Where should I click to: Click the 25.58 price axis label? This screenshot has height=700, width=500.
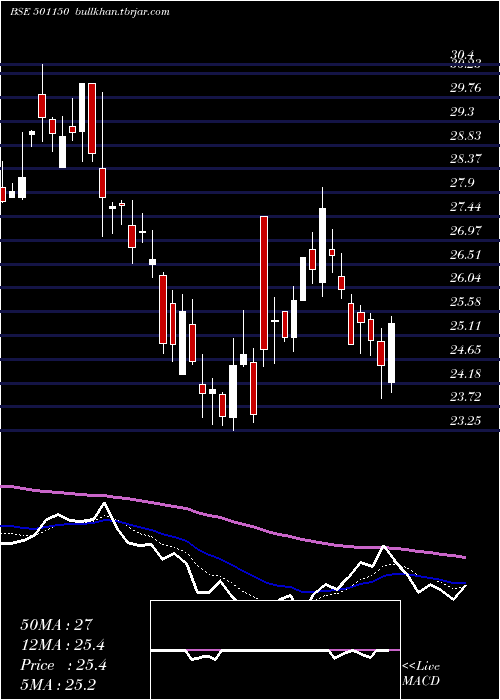(x=466, y=302)
